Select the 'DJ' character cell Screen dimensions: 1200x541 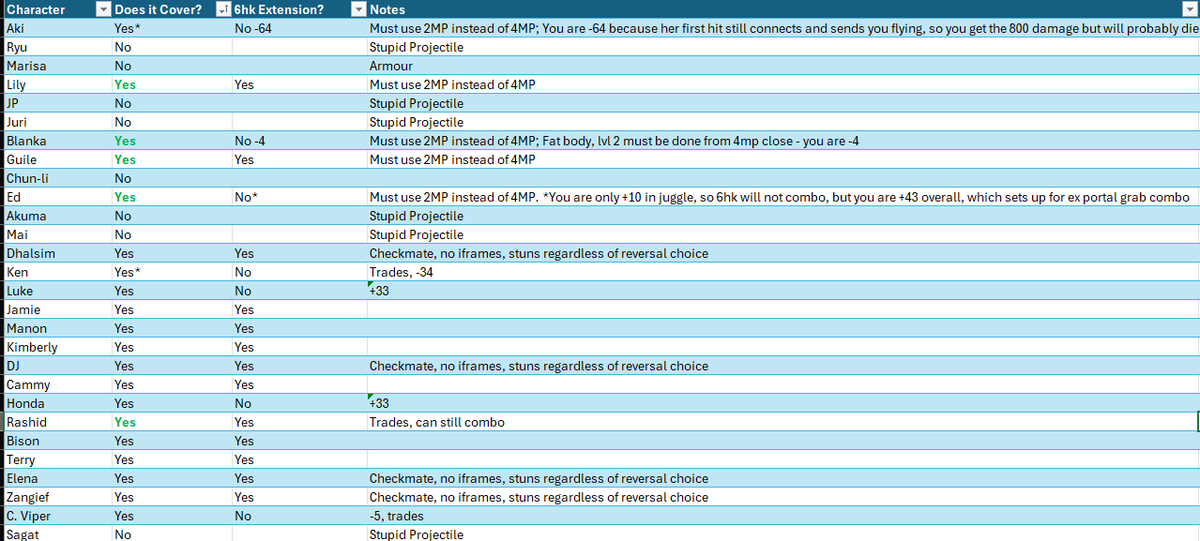click(56, 366)
